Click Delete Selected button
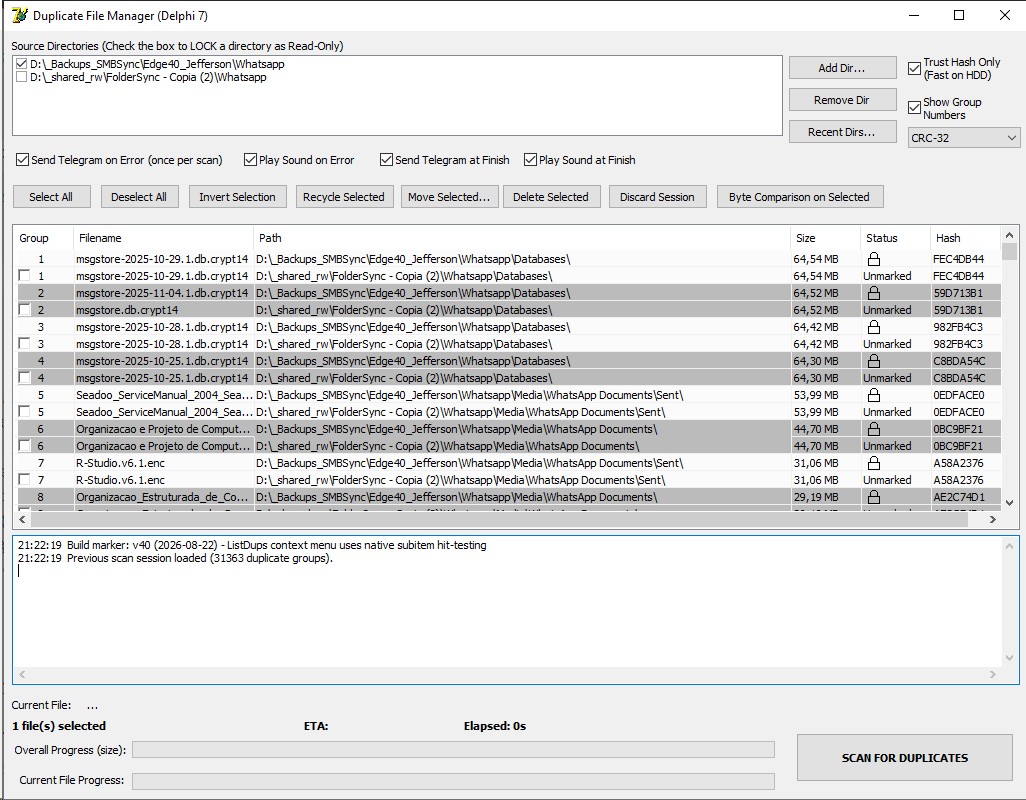The width and height of the screenshot is (1026, 800). (x=551, y=197)
